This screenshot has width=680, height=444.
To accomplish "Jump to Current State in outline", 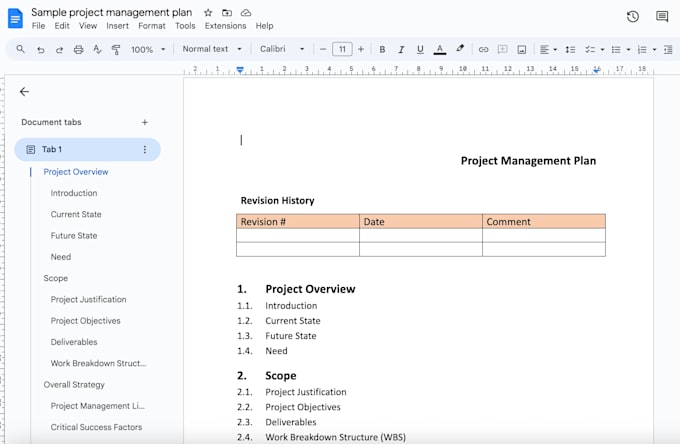I will click(76, 214).
